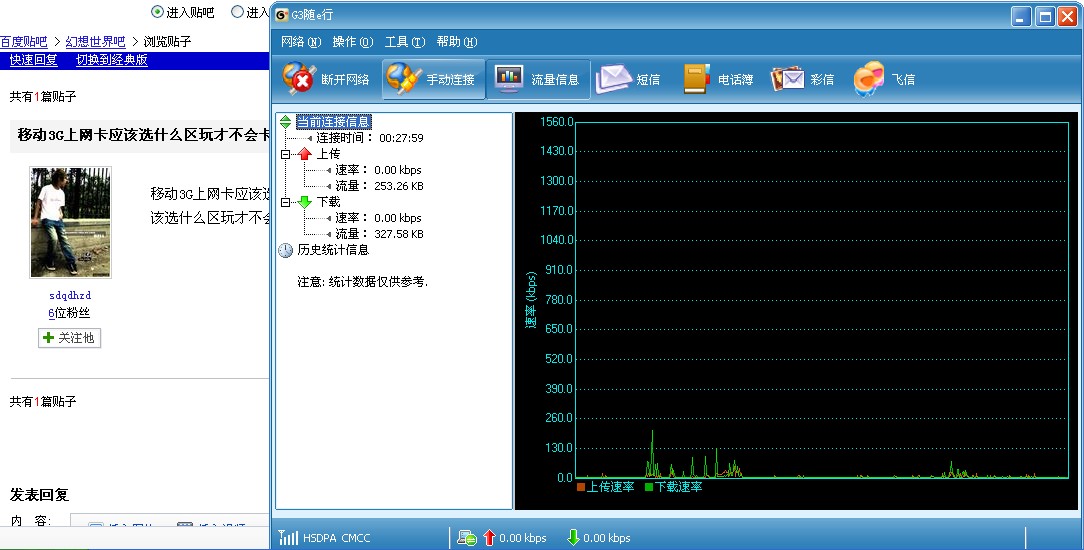This screenshot has height=550, width=1084.
Task: Click the 注意: 统计数据仅供参考 note
Action: tap(363, 282)
